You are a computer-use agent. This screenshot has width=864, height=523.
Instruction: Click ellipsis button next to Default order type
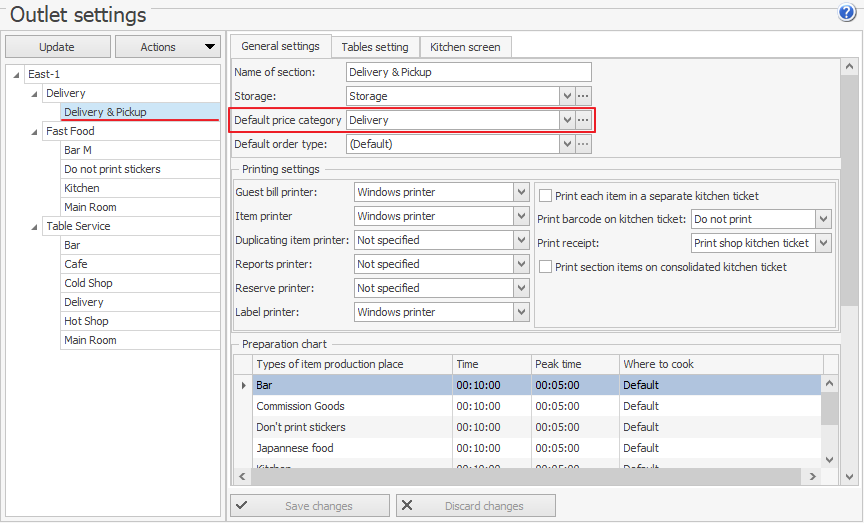583,144
